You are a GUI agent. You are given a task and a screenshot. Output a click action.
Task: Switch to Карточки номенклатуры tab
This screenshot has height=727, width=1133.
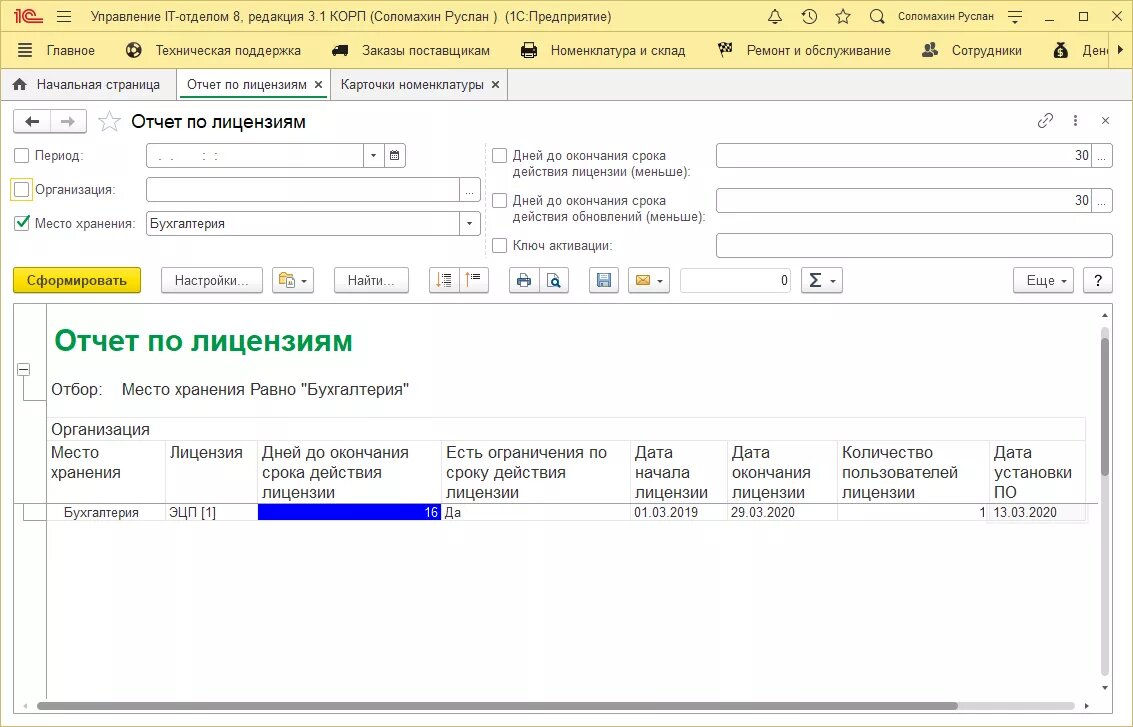click(x=412, y=85)
